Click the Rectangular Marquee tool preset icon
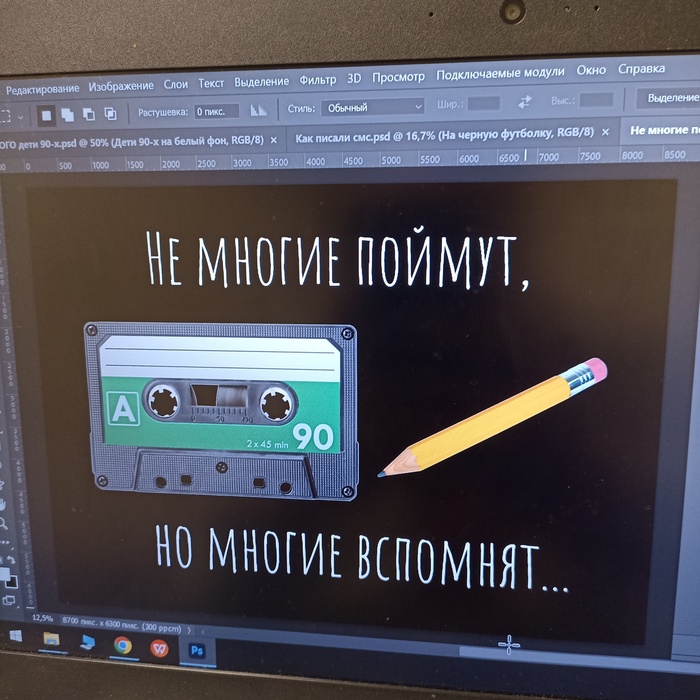This screenshot has height=700, width=700. tap(5, 117)
